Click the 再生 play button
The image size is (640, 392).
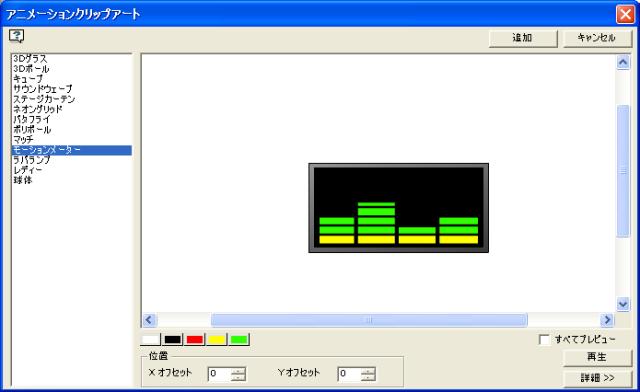597,358
